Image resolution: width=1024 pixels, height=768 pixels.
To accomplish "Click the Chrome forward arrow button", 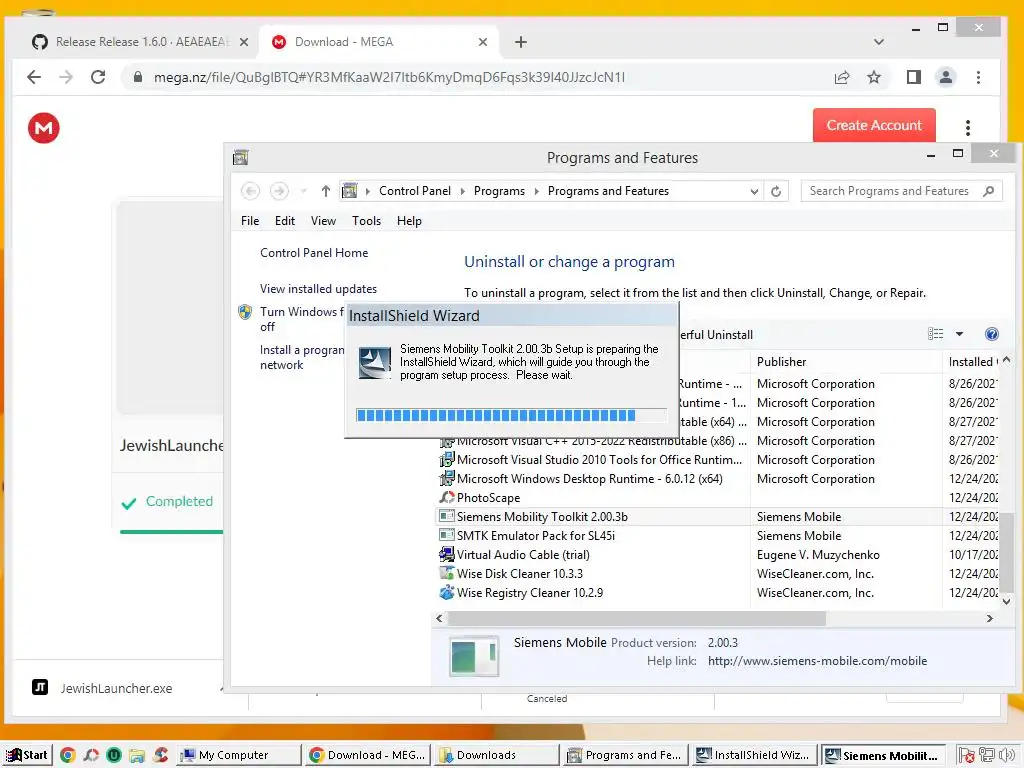I will click(66, 77).
